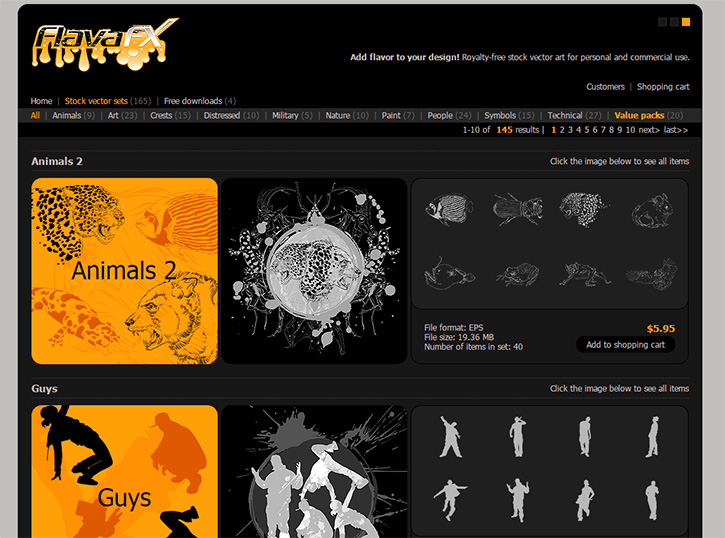Screen dimensions: 725x538
Task: Select the second dark theme square
Action: tap(674, 22)
